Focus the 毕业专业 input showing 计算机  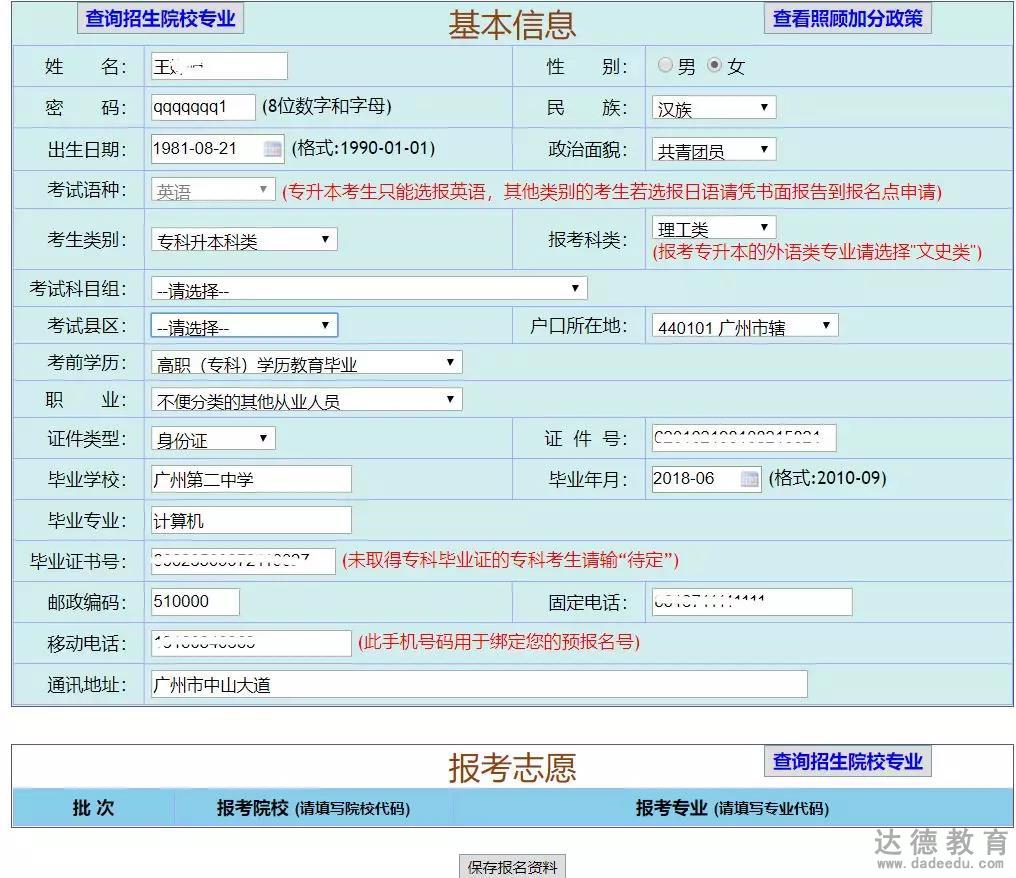[x=251, y=520]
